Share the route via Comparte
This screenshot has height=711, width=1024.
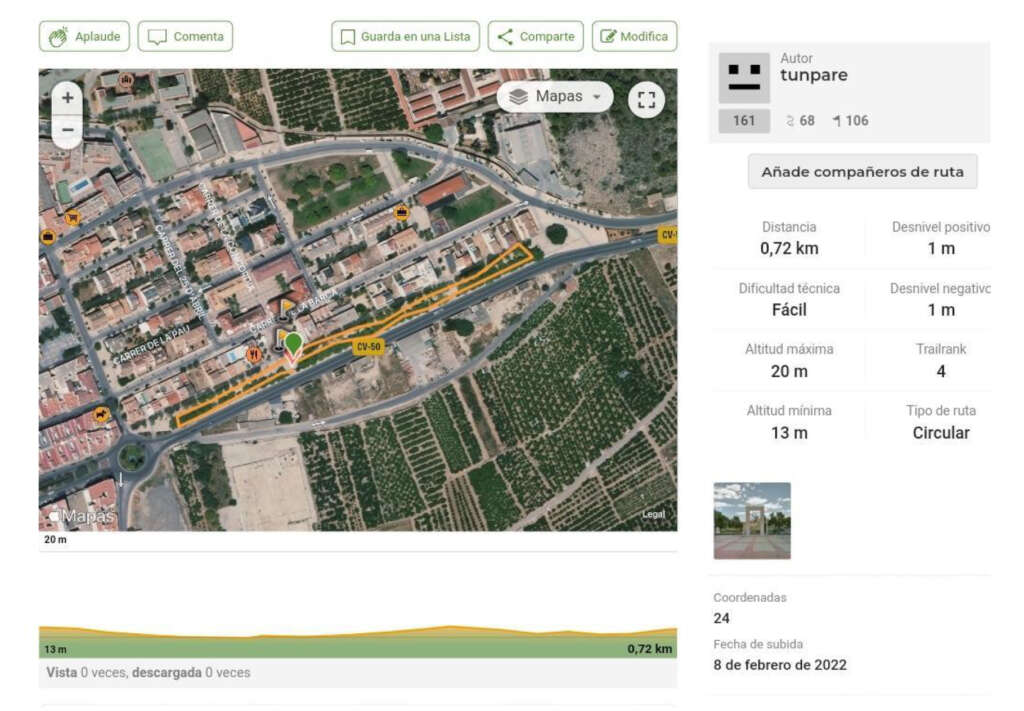click(535, 37)
